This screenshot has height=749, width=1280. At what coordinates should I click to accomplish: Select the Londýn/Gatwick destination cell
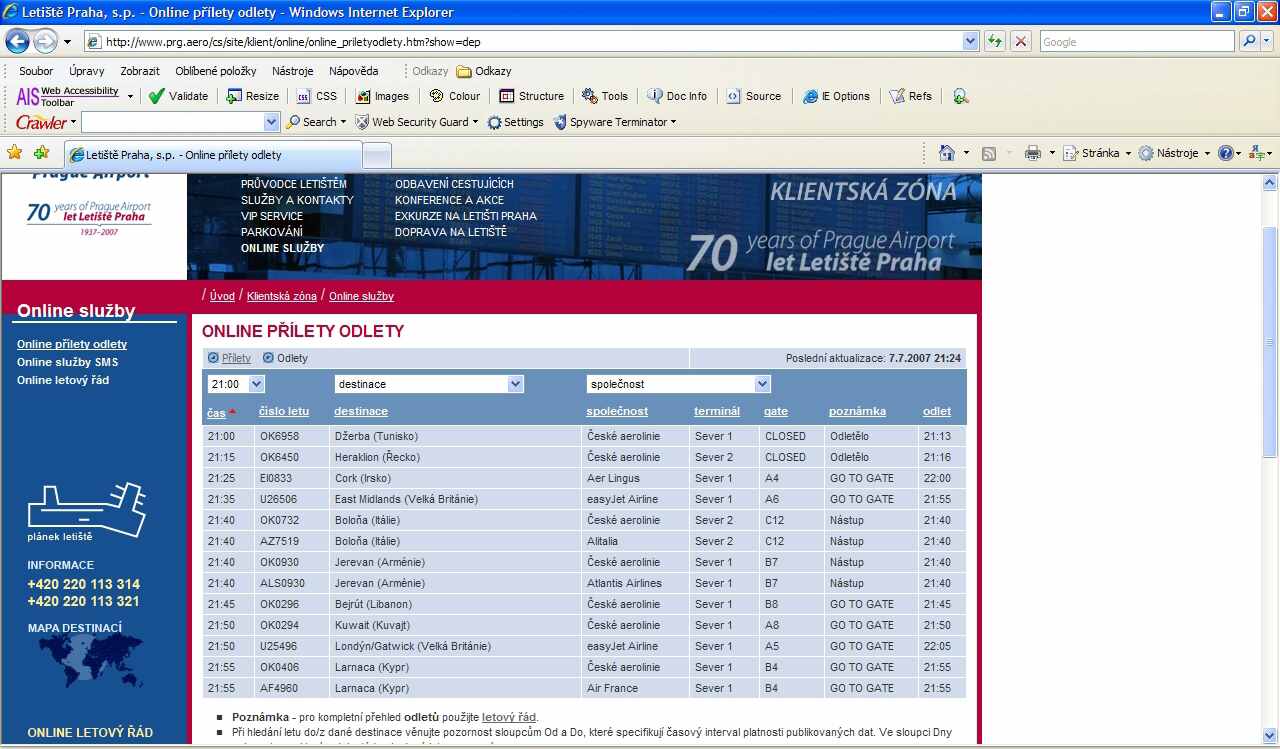455,646
